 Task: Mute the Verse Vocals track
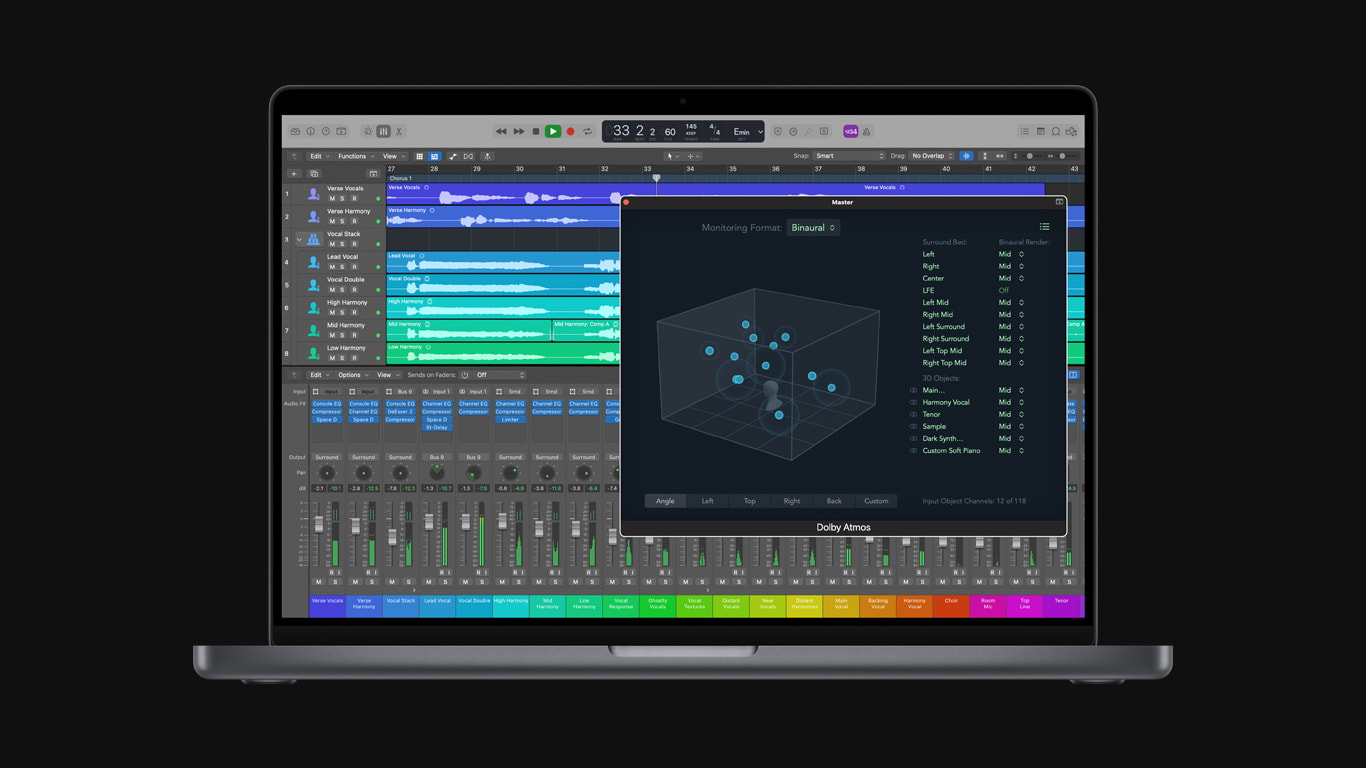(332, 198)
